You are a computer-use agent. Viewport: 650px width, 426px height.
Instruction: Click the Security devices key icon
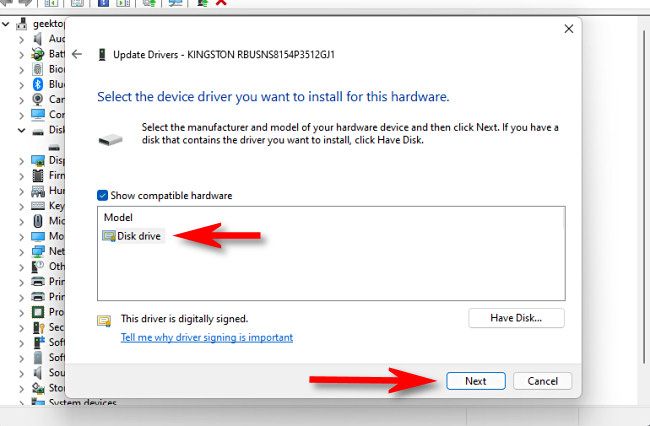click(38, 327)
